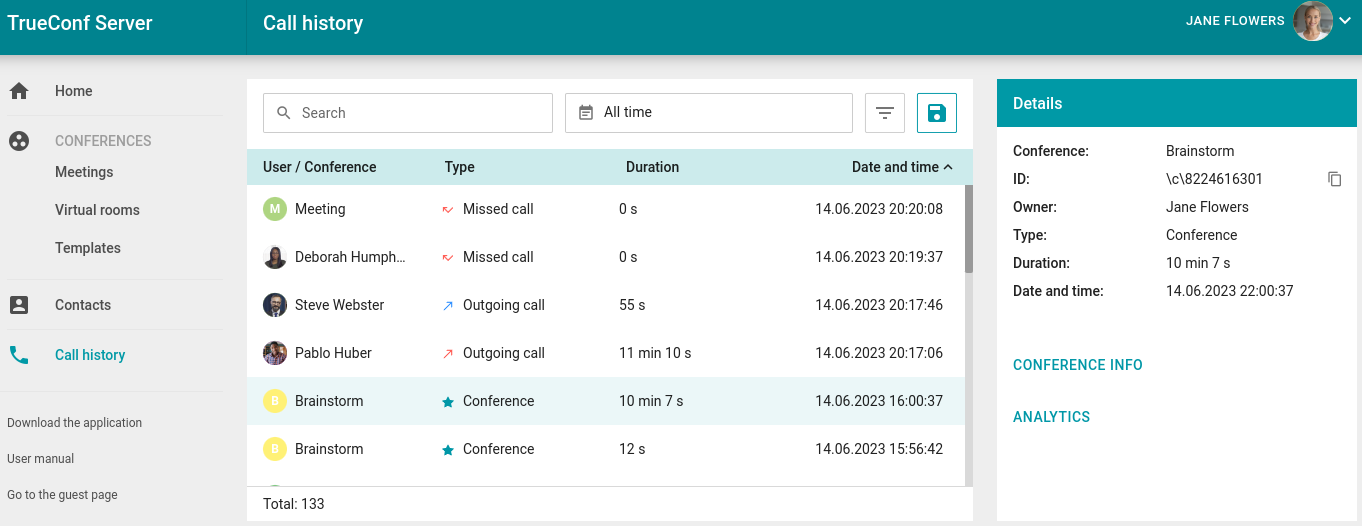
Task: Select the Deborah Humph… call row
Action: click(605, 257)
